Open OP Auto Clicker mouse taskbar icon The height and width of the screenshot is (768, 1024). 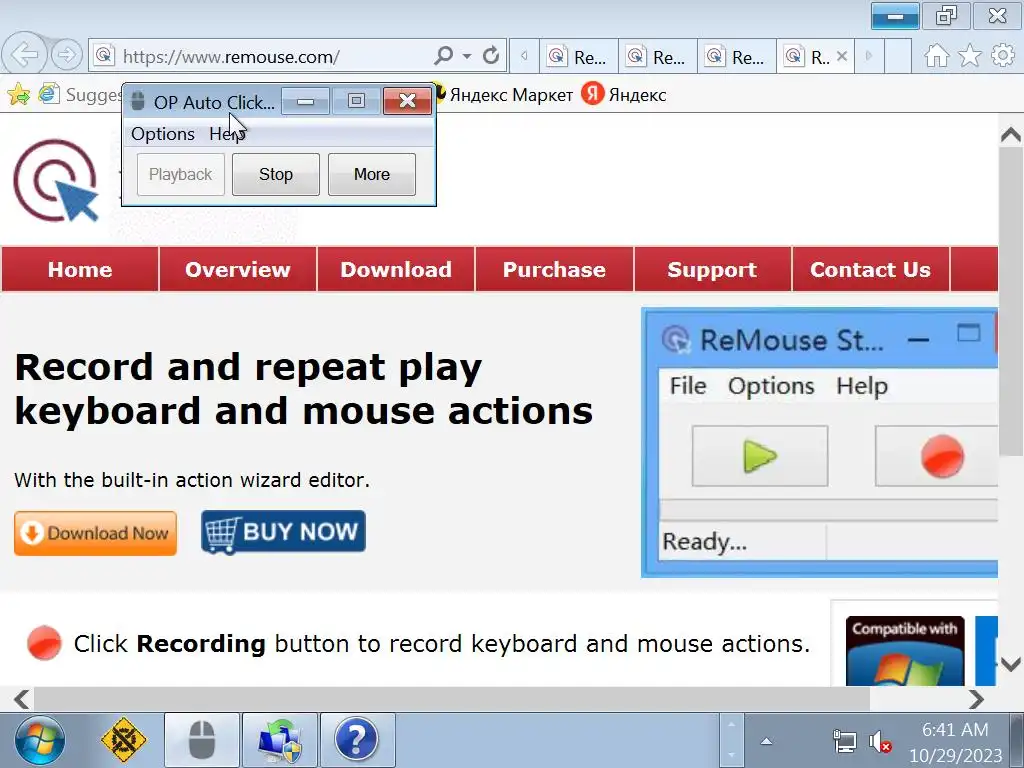pyautogui.click(x=202, y=741)
